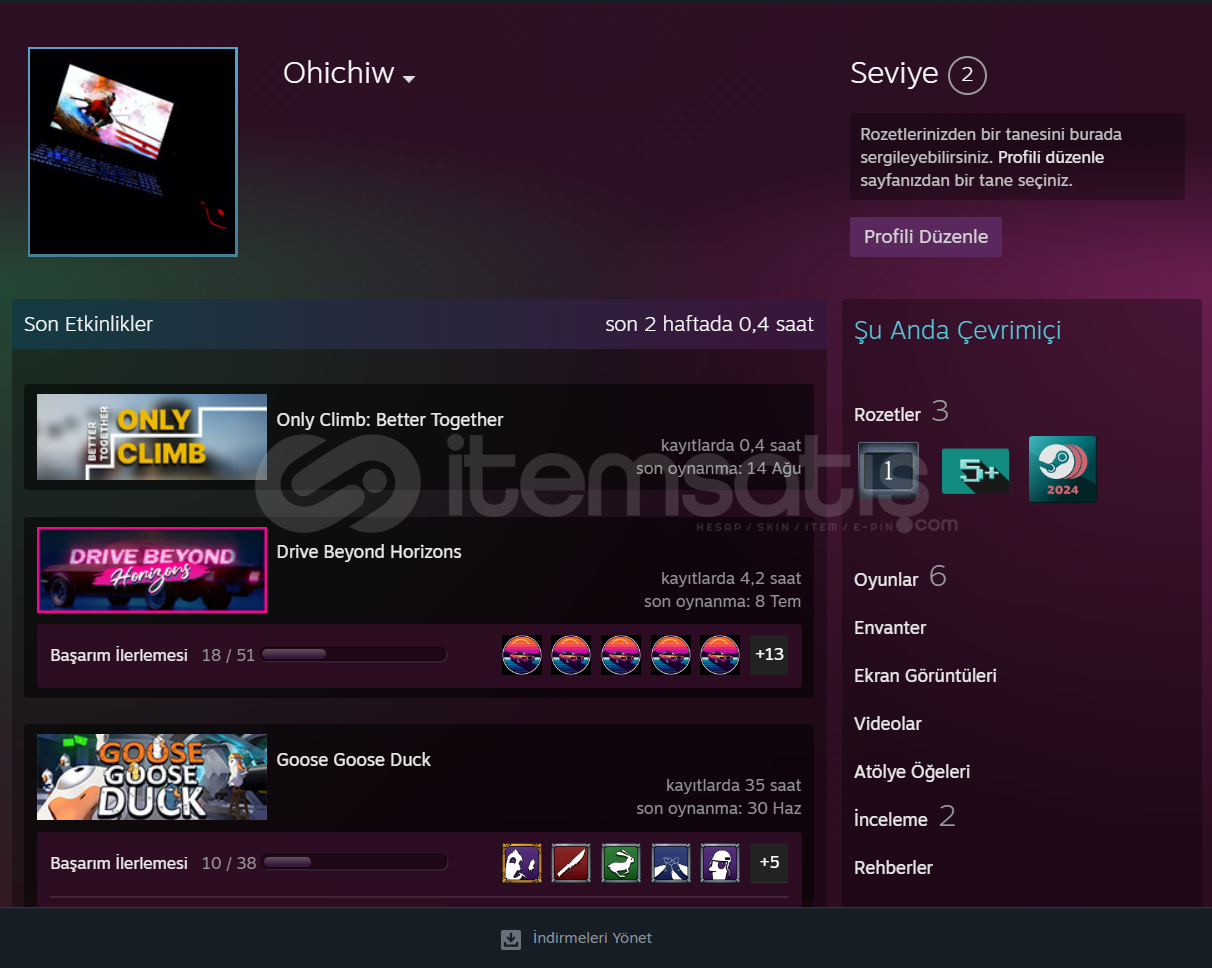Open the Only Climb: Better Together title
This screenshot has height=968, width=1212.
coord(390,420)
